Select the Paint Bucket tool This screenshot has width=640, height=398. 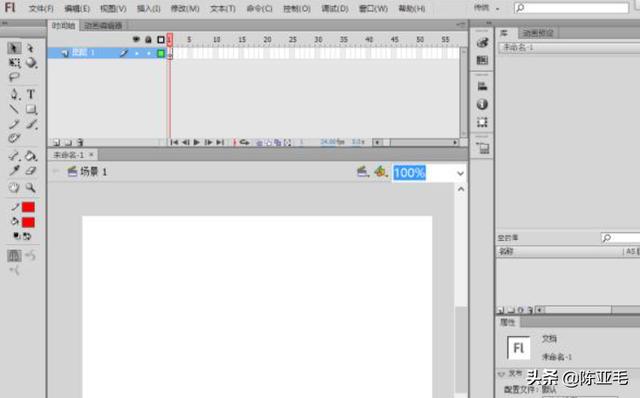pos(31,156)
